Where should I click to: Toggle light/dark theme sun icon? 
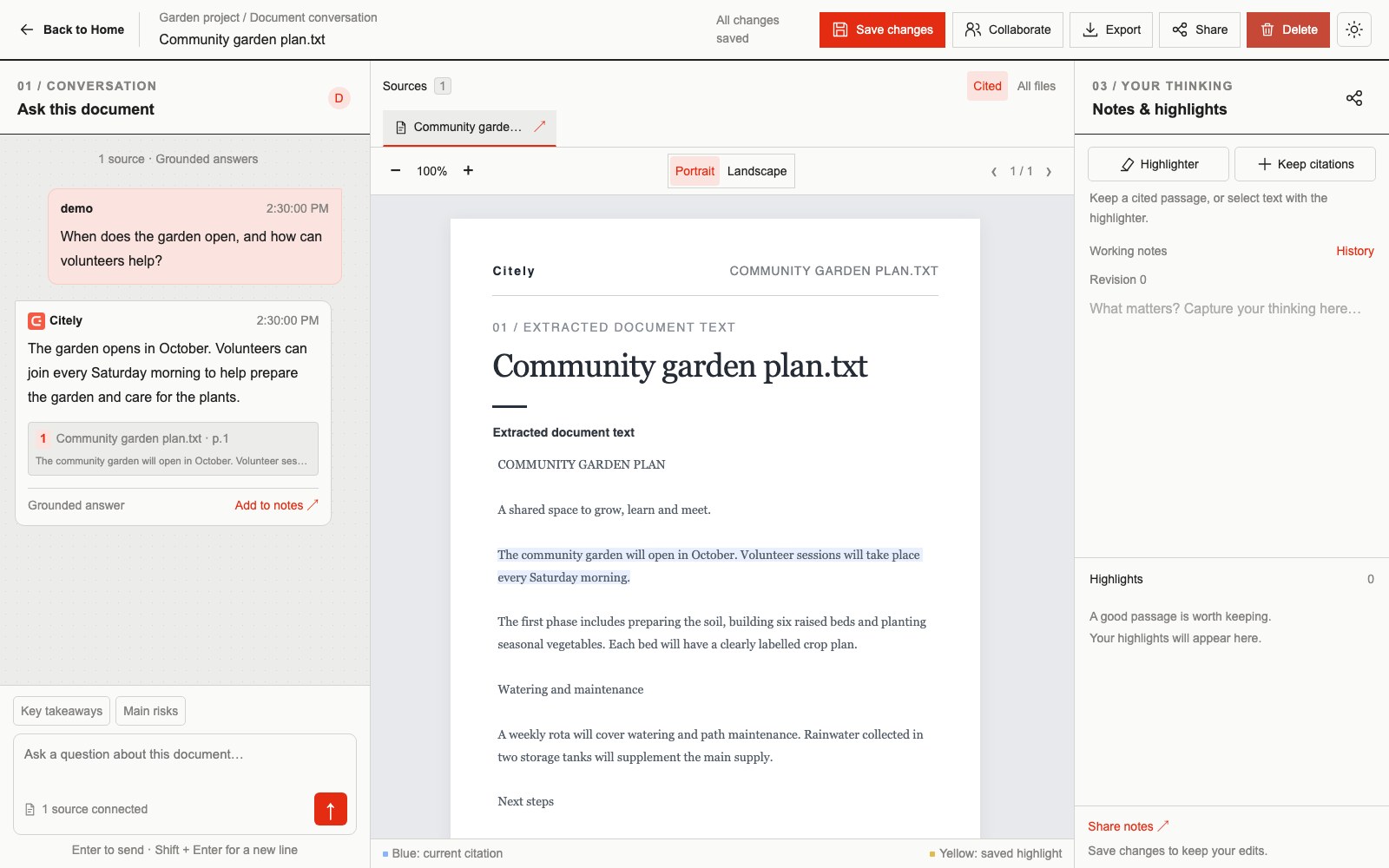(x=1354, y=30)
